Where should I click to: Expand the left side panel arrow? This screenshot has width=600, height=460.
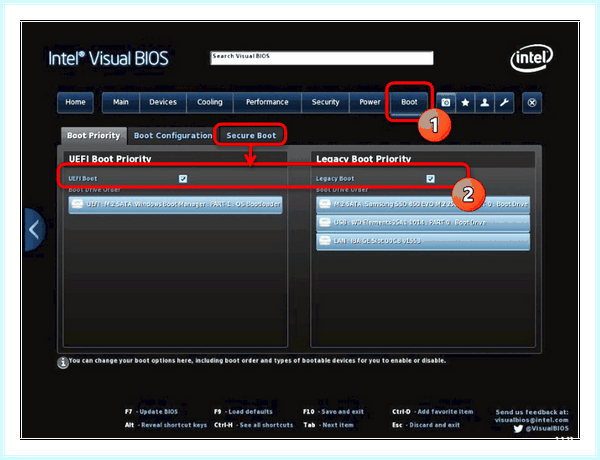pos(34,230)
